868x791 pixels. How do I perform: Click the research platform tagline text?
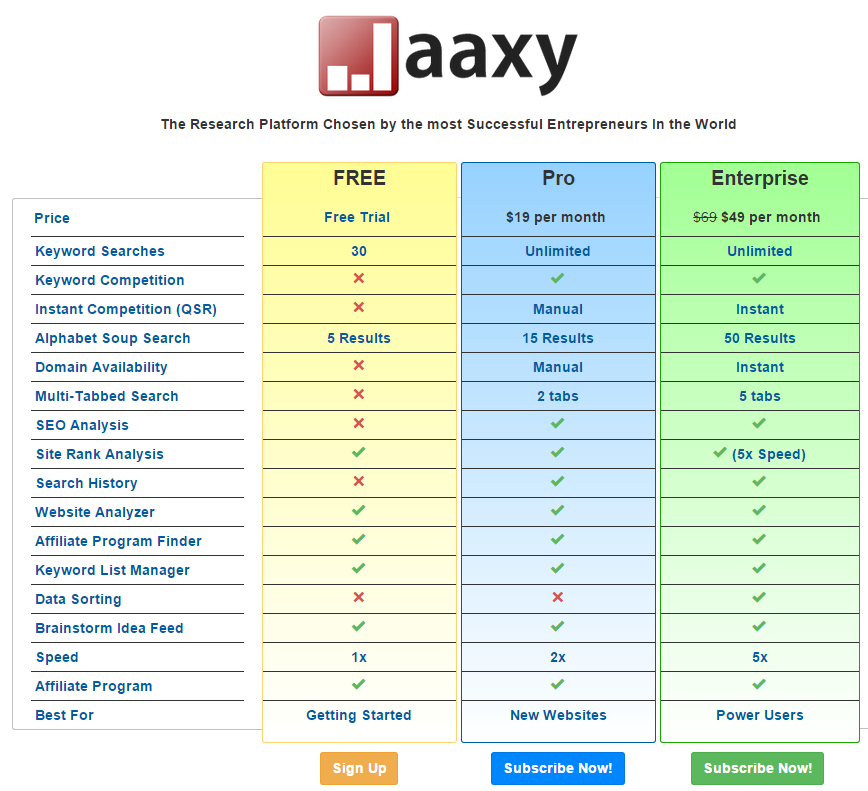pyautogui.click(x=448, y=124)
